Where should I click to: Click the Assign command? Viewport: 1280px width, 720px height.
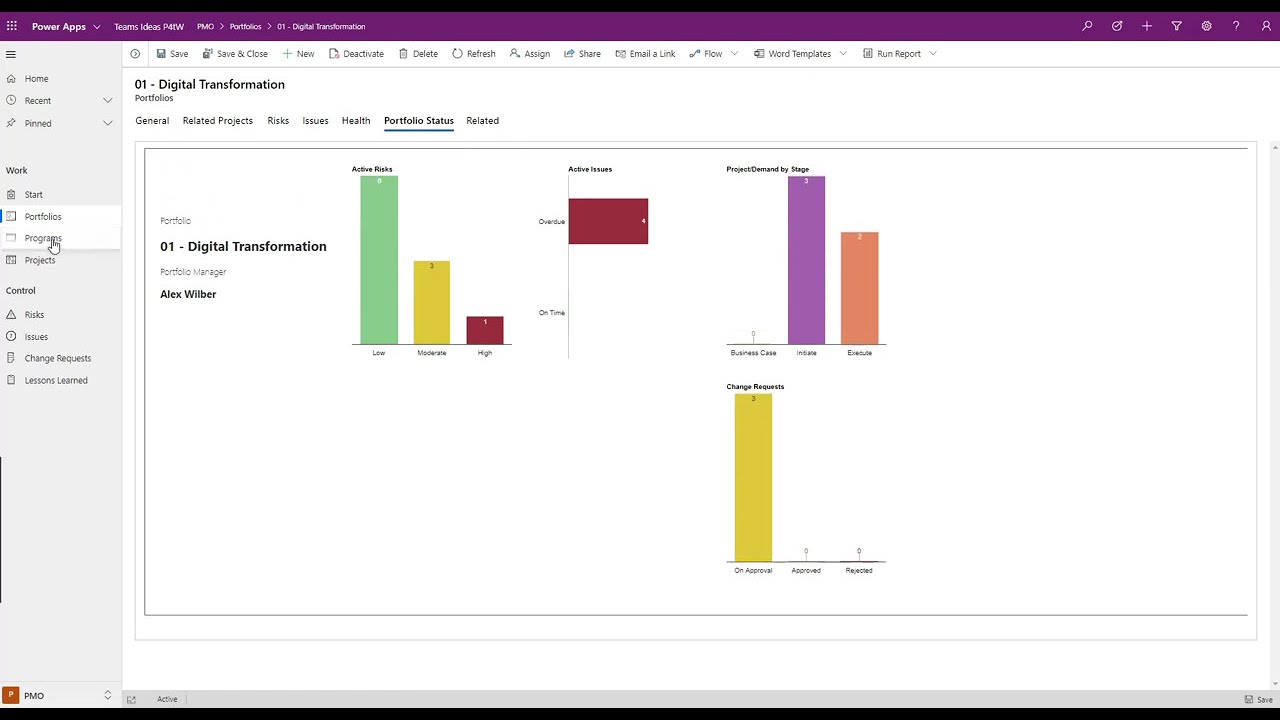click(530, 54)
